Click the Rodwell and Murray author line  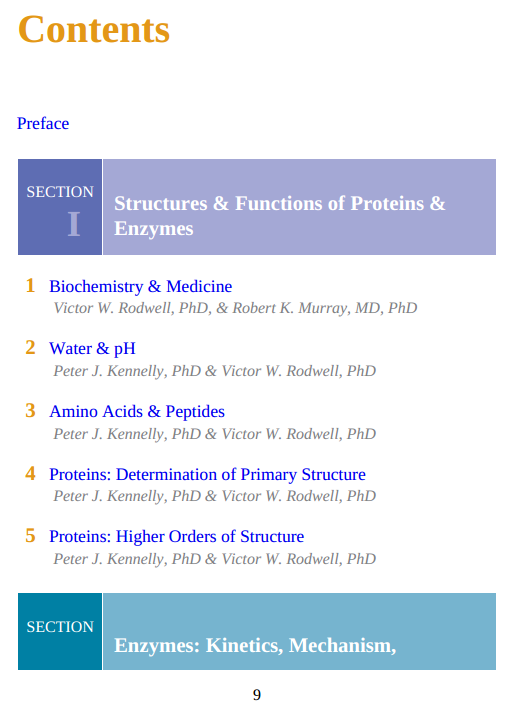[235, 308]
